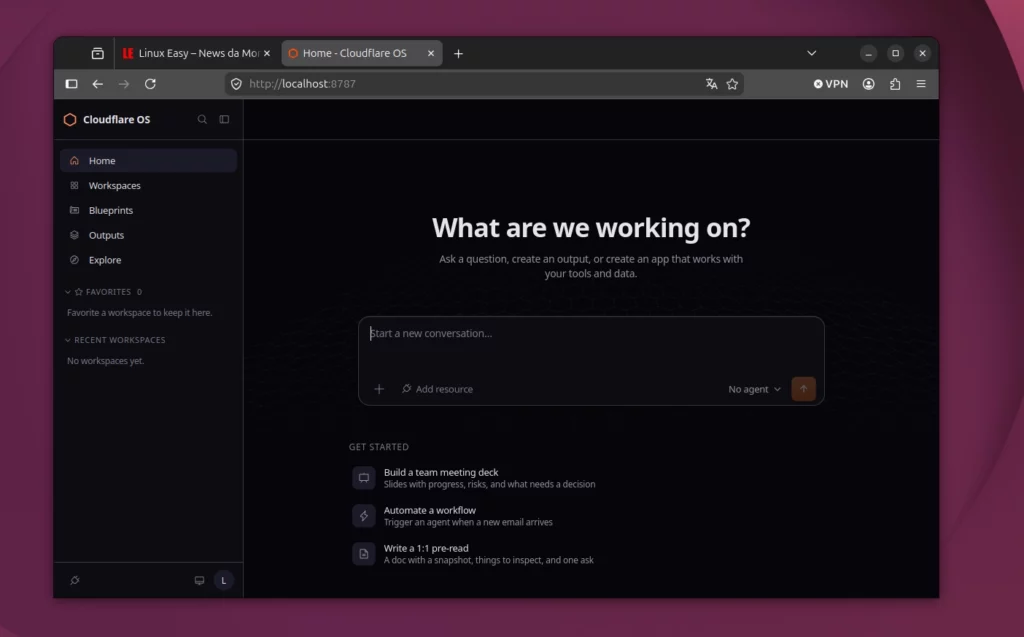Open the No agent dropdown
This screenshot has width=1024, height=637.
tap(754, 389)
